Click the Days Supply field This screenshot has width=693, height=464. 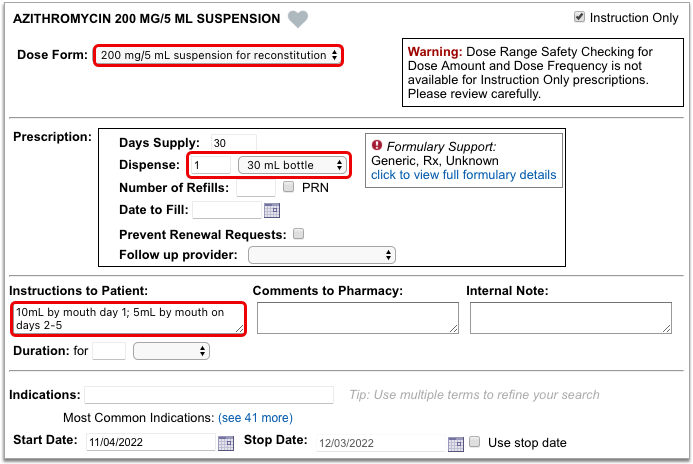233,143
